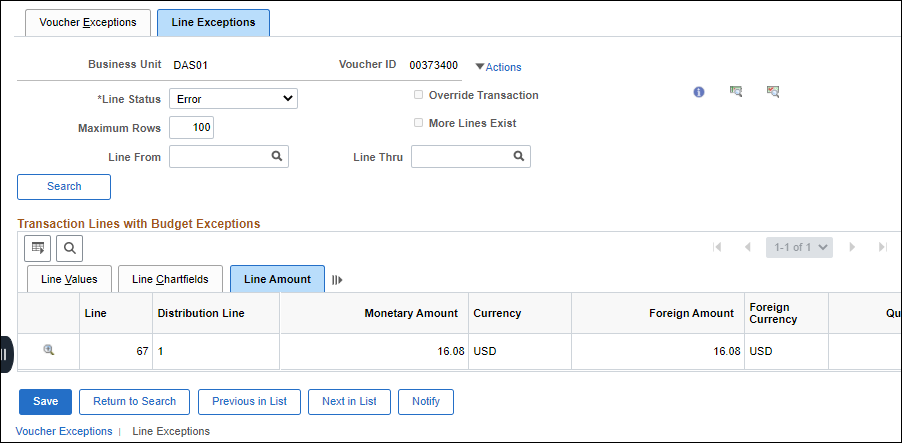The height and width of the screenshot is (443, 902).
Task: Open the Line Status dropdown
Action: coord(233,99)
